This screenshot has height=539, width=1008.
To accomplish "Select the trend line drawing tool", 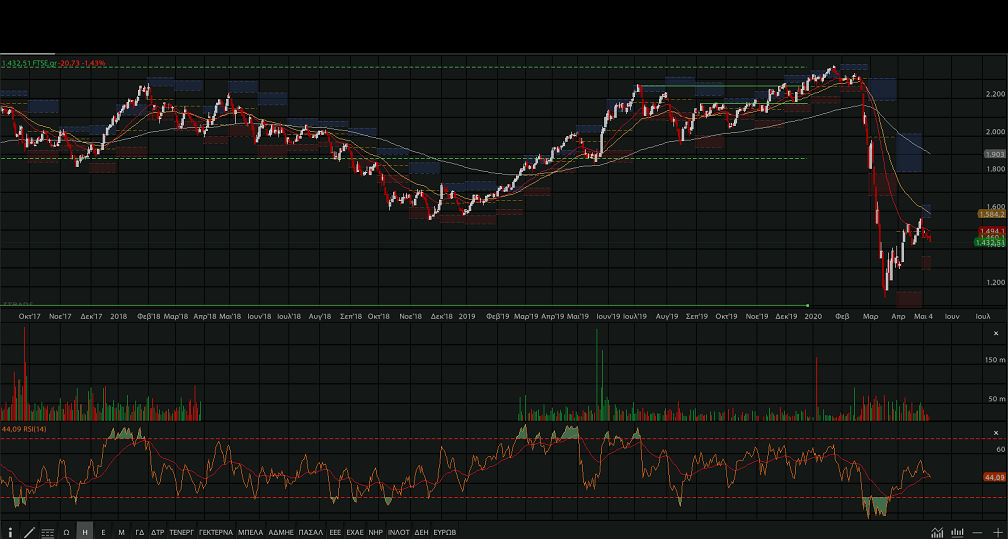I will coord(29,532).
